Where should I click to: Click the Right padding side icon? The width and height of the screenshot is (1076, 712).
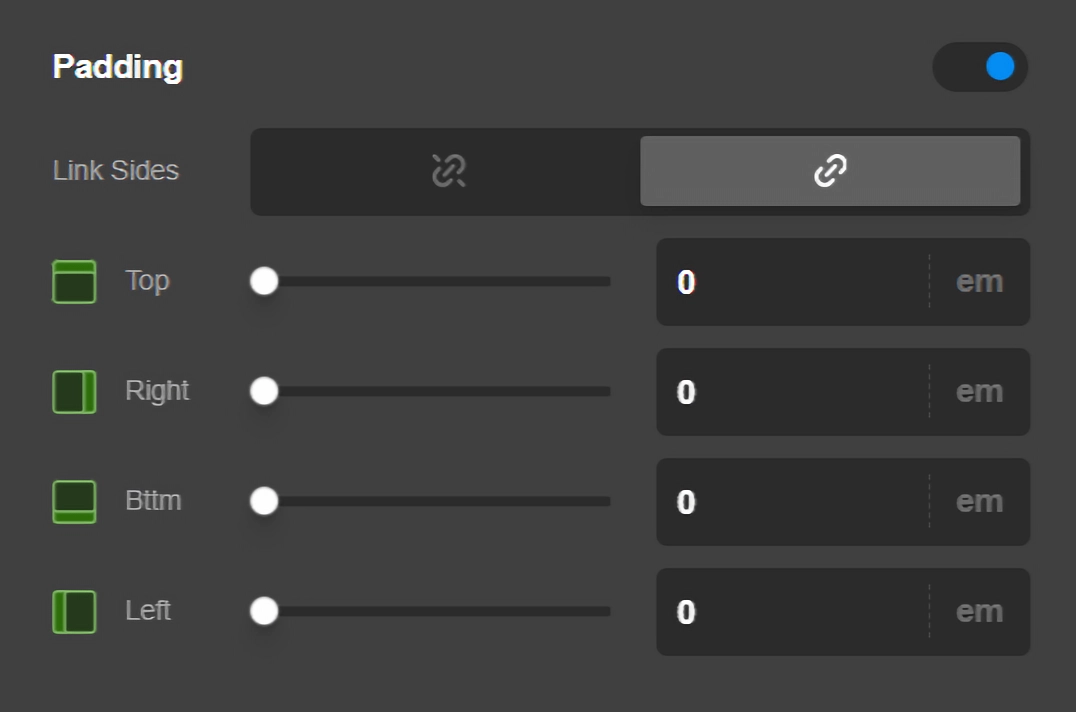(x=74, y=392)
